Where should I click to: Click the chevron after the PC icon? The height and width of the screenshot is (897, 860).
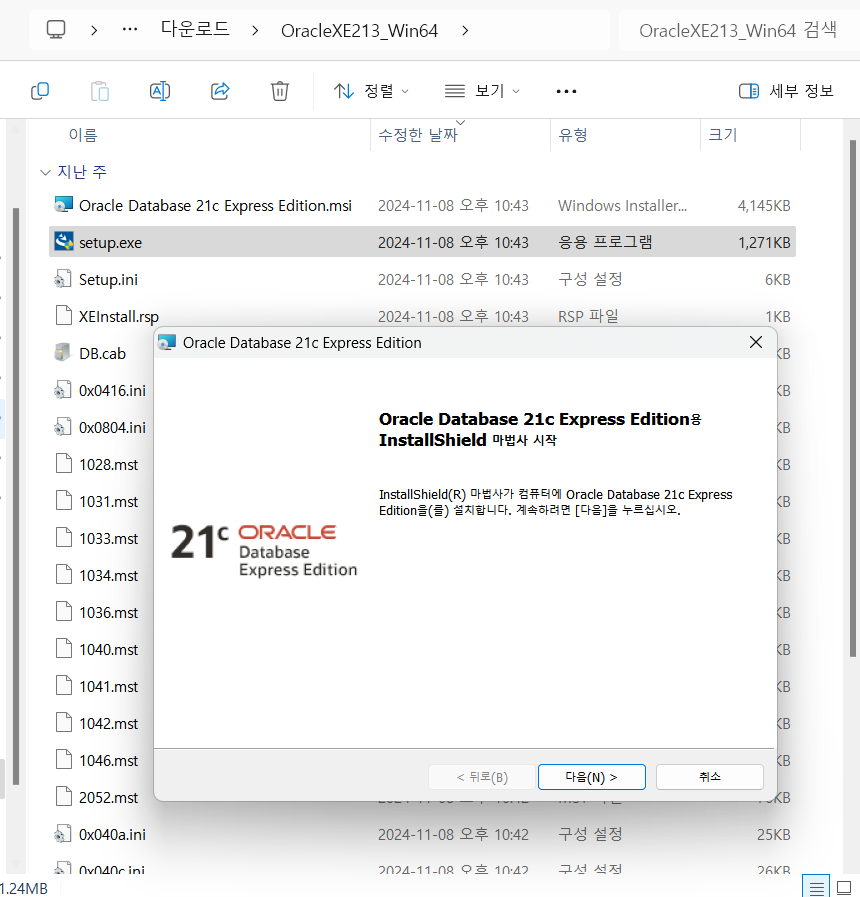(x=94, y=30)
